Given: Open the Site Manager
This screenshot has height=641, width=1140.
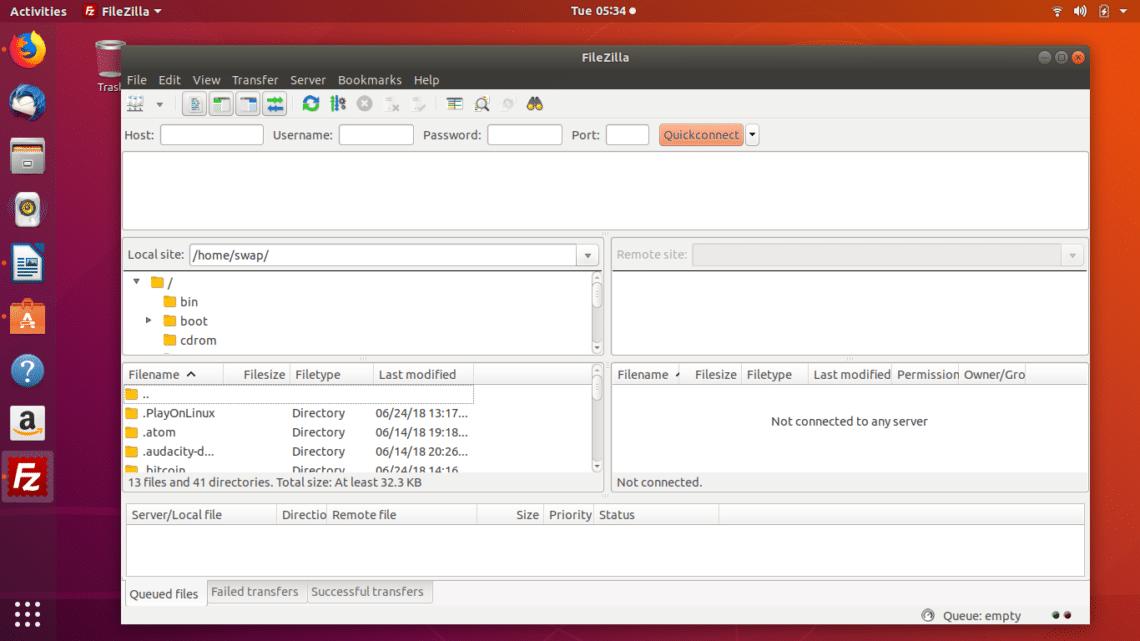Looking at the screenshot, I should coord(134,103).
